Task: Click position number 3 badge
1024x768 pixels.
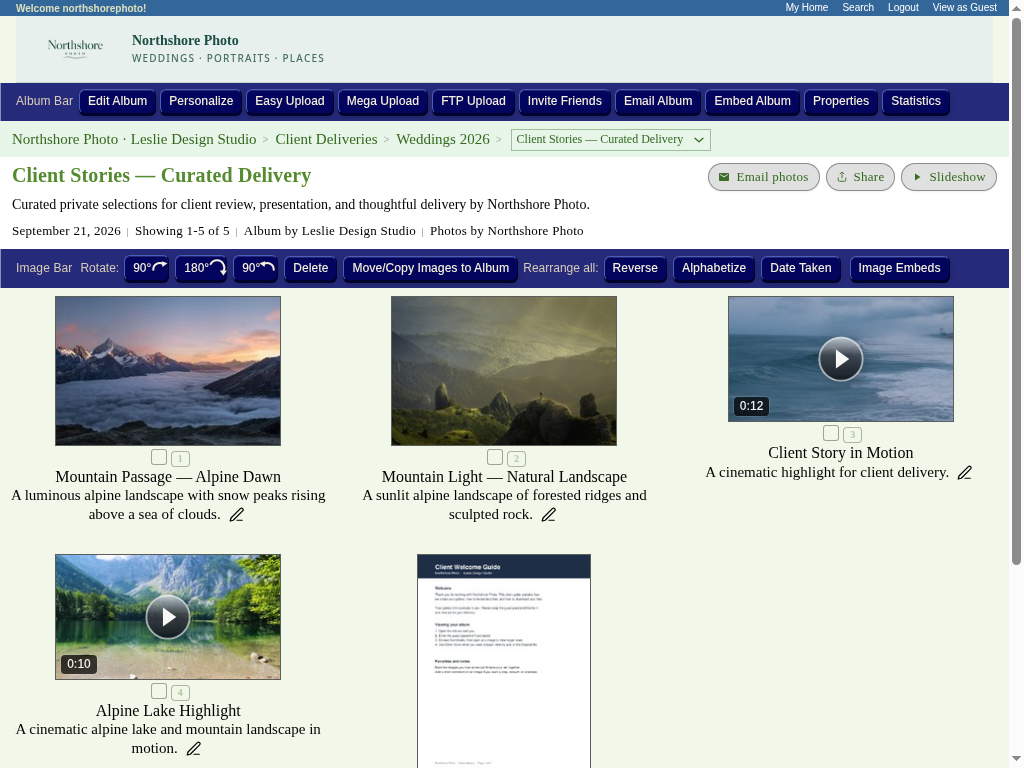Action: click(852, 434)
